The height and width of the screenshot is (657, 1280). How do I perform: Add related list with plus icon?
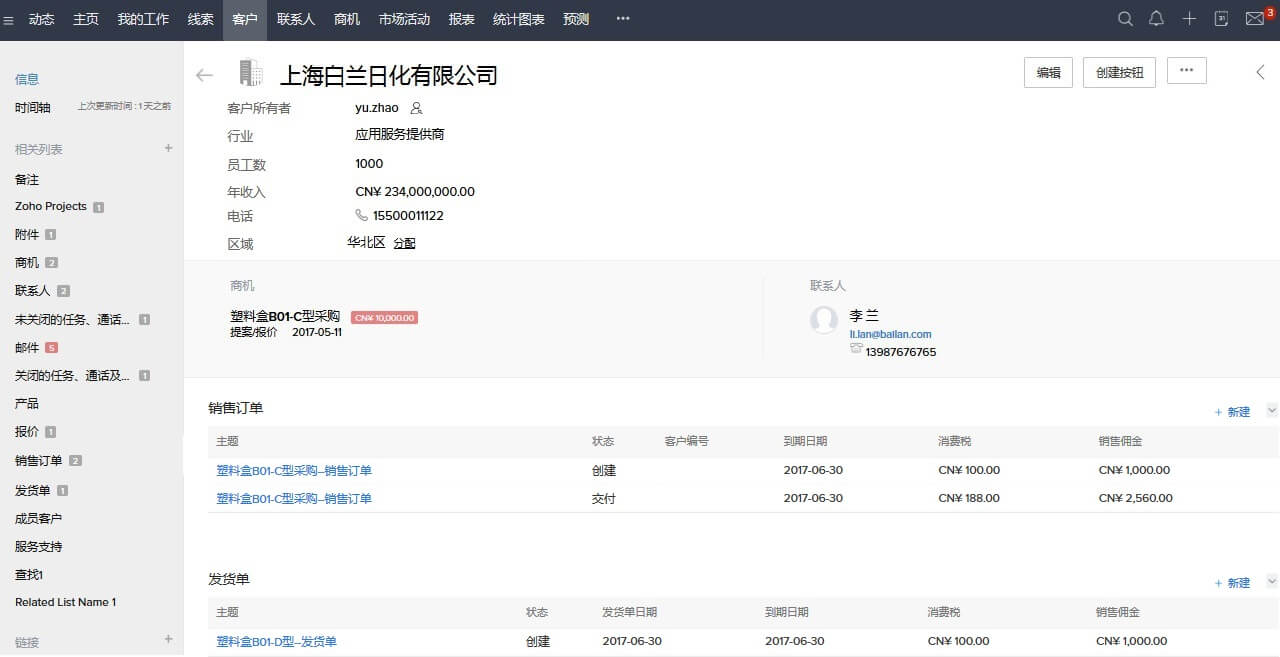168,148
